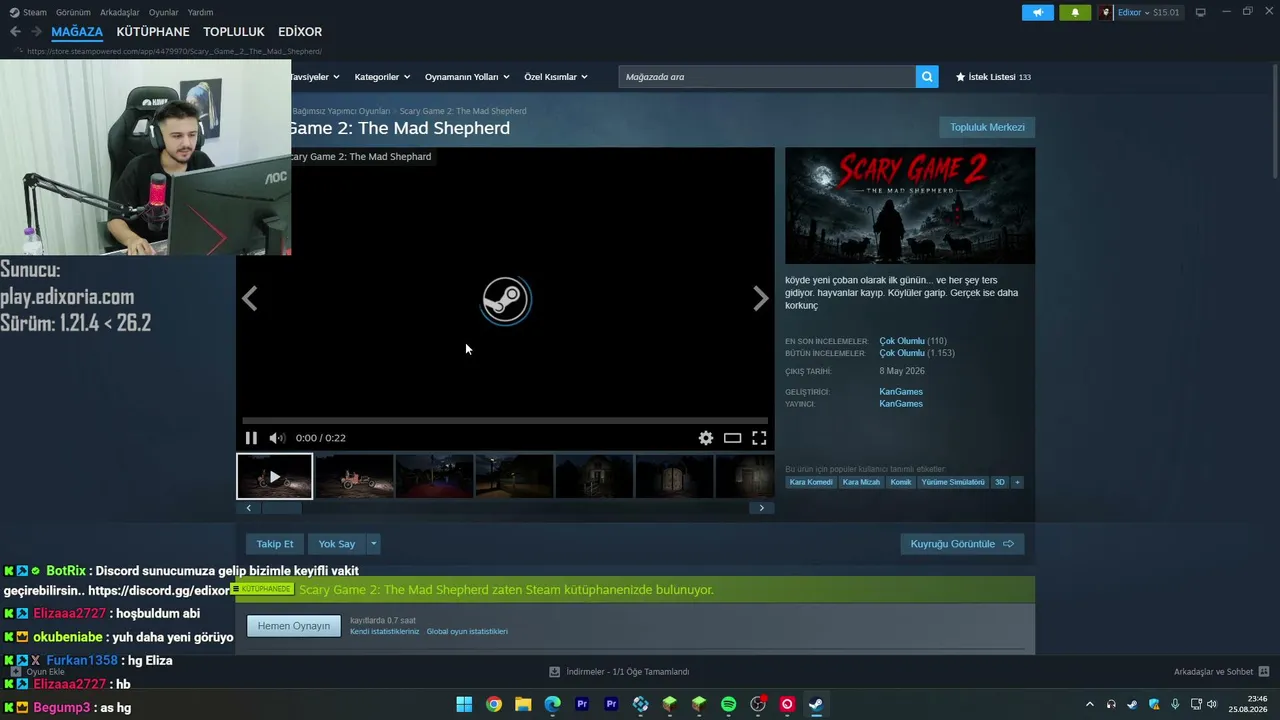Click the Kara Komedi tag

[x=811, y=482]
